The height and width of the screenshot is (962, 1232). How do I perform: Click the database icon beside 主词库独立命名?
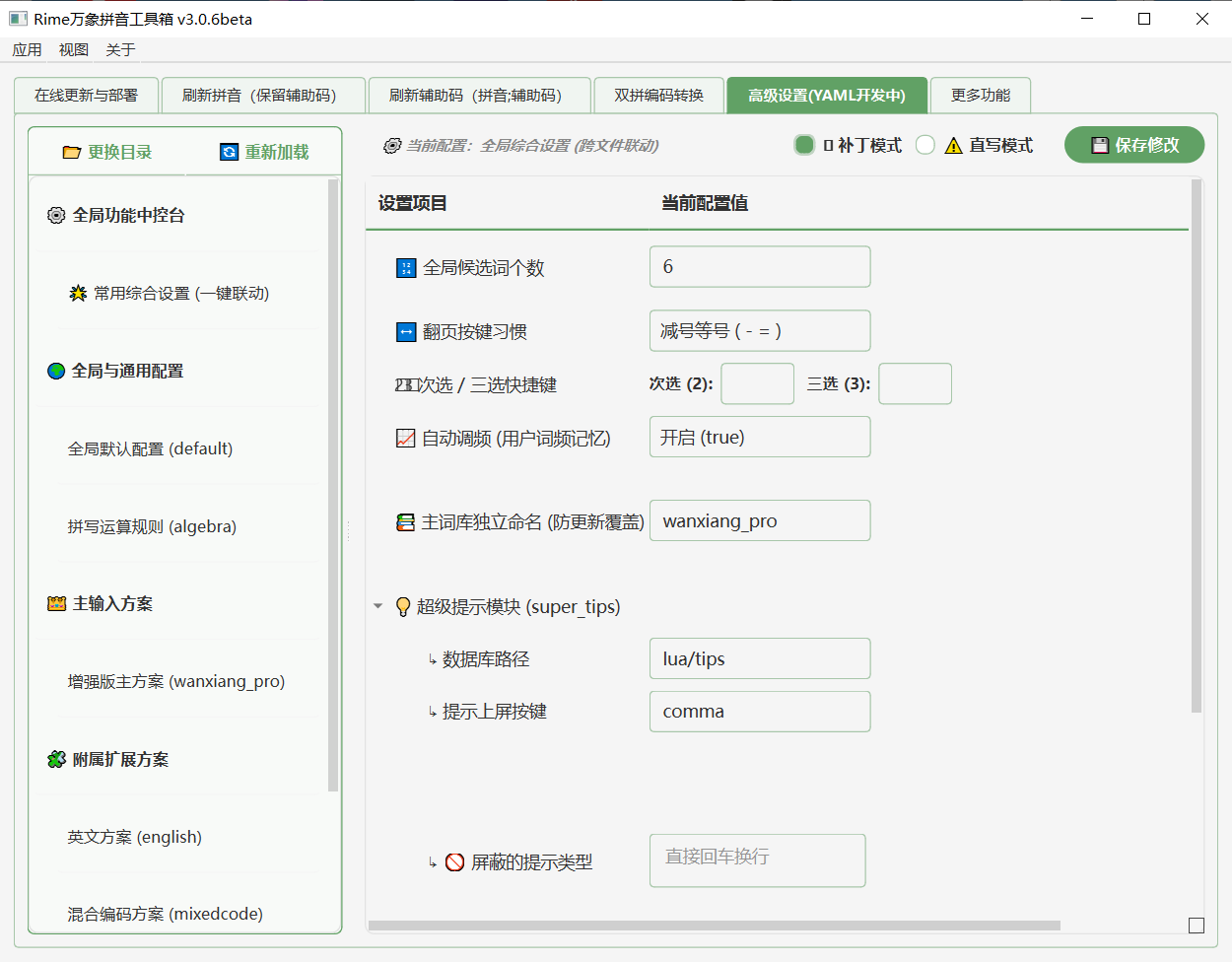tap(405, 522)
